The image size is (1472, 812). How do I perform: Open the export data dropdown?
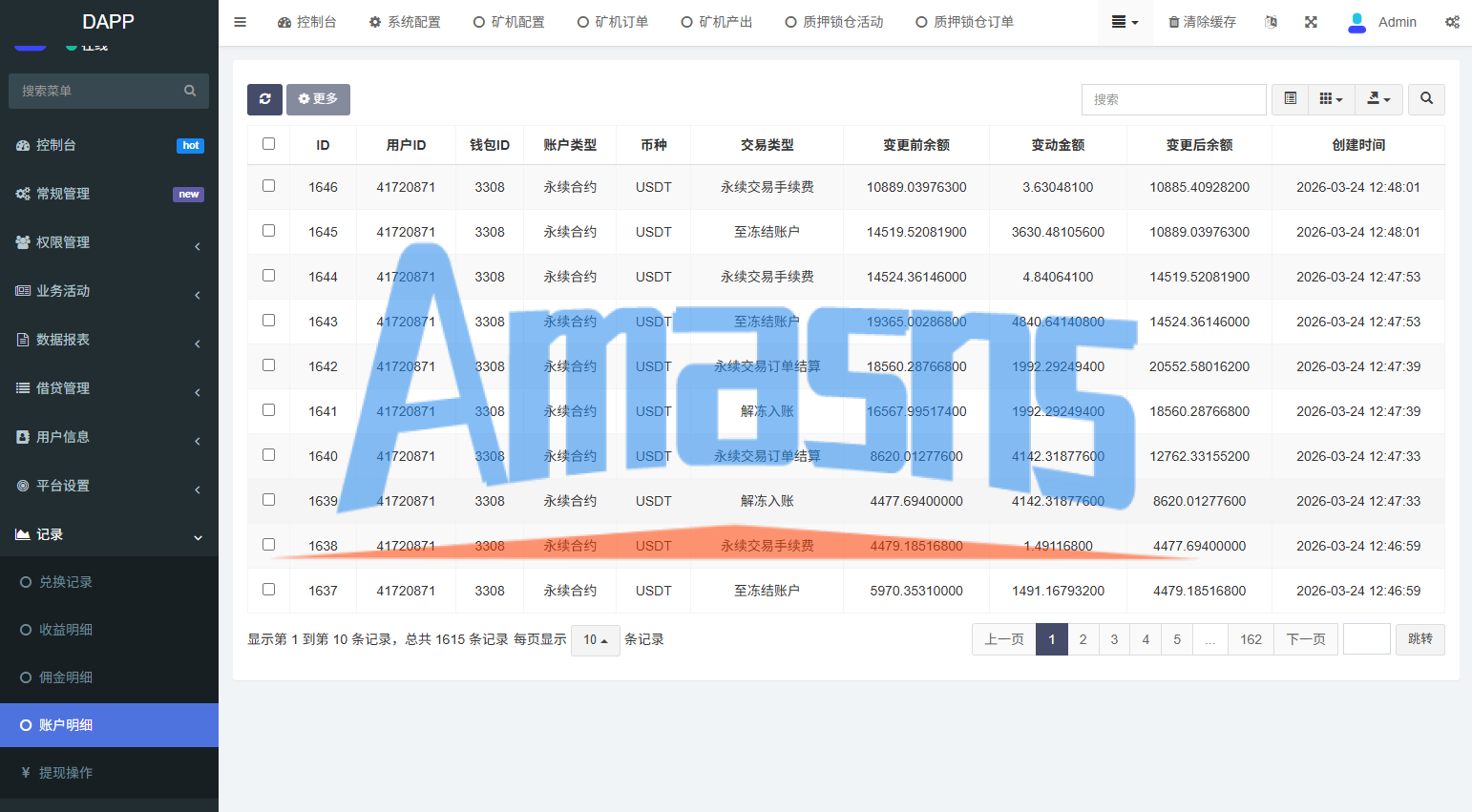pos(1378,99)
